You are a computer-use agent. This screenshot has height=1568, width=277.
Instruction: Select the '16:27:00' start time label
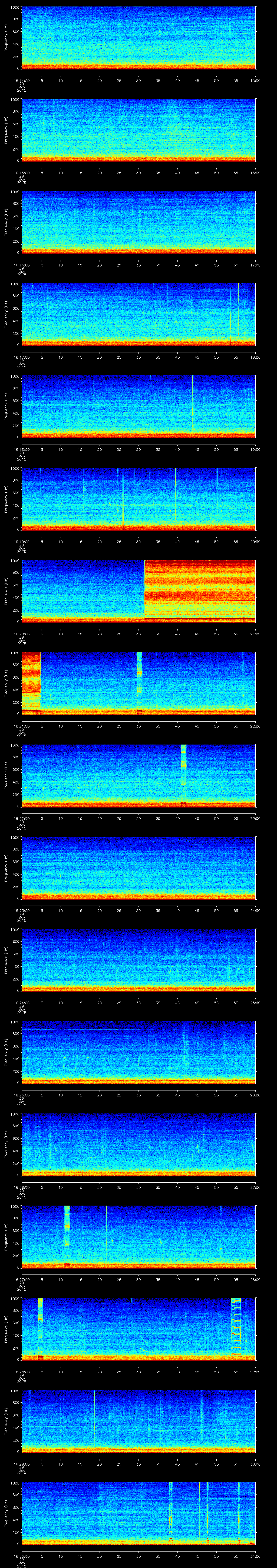click(21, 1279)
